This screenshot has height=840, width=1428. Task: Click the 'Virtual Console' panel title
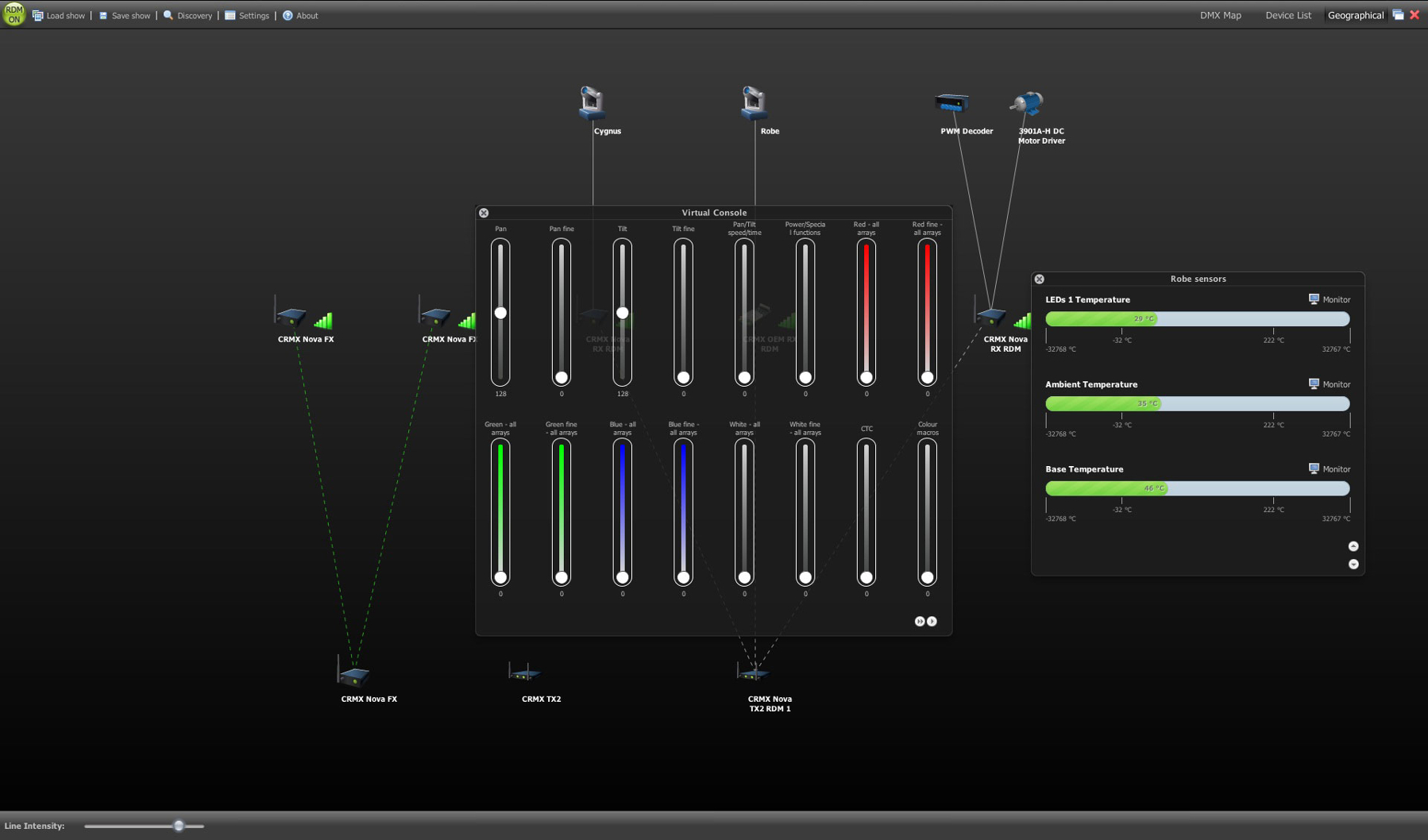click(x=714, y=213)
